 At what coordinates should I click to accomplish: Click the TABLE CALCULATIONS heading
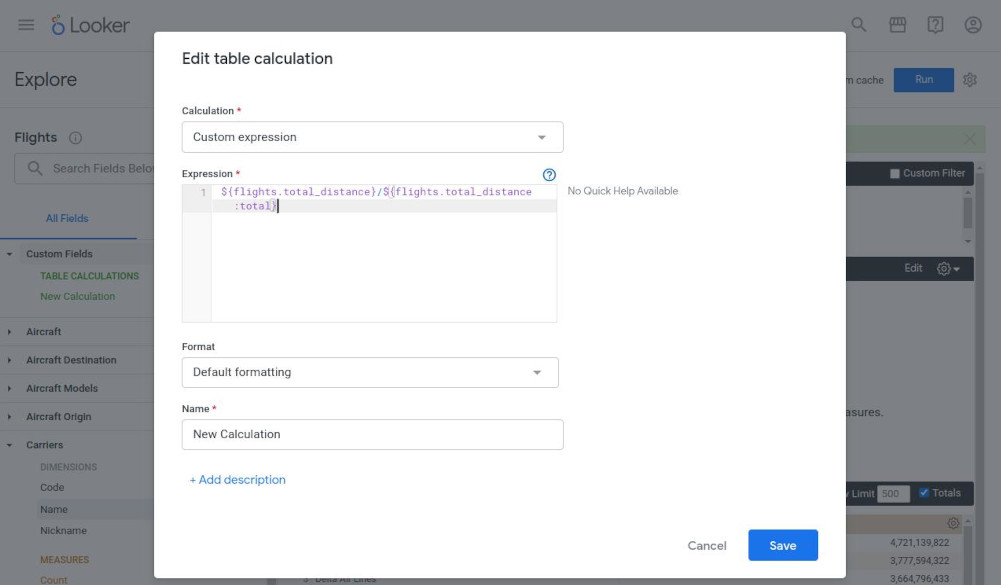tap(89, 276)
